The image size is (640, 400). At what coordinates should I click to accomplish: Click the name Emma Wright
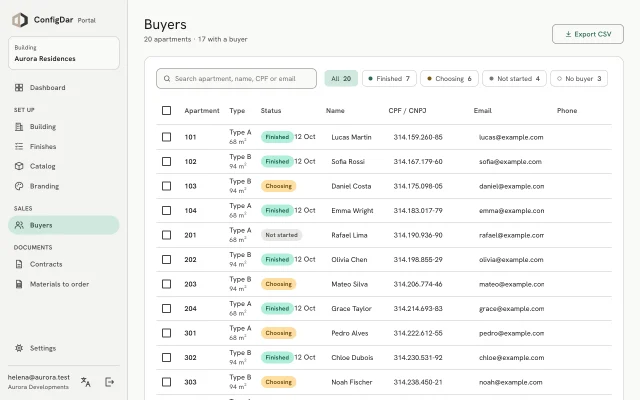pyautogui.click(x=352, y=211)
